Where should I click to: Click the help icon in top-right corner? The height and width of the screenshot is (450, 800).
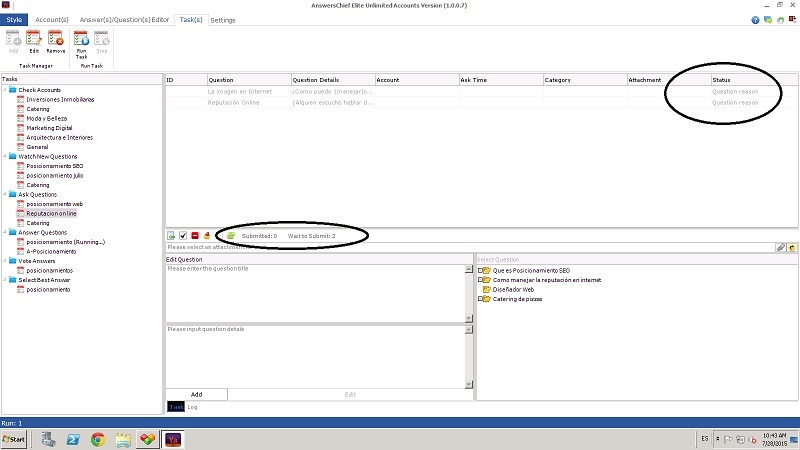tap(755, 20)
